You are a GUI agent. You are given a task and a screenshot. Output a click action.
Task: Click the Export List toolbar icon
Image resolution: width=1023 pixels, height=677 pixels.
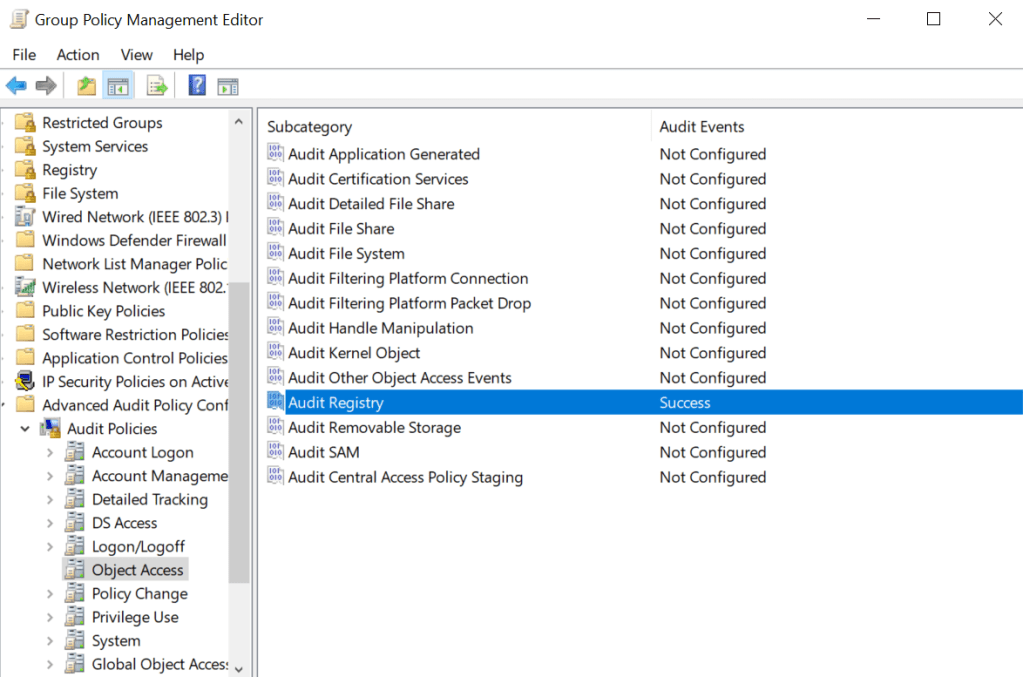(157, 86)
